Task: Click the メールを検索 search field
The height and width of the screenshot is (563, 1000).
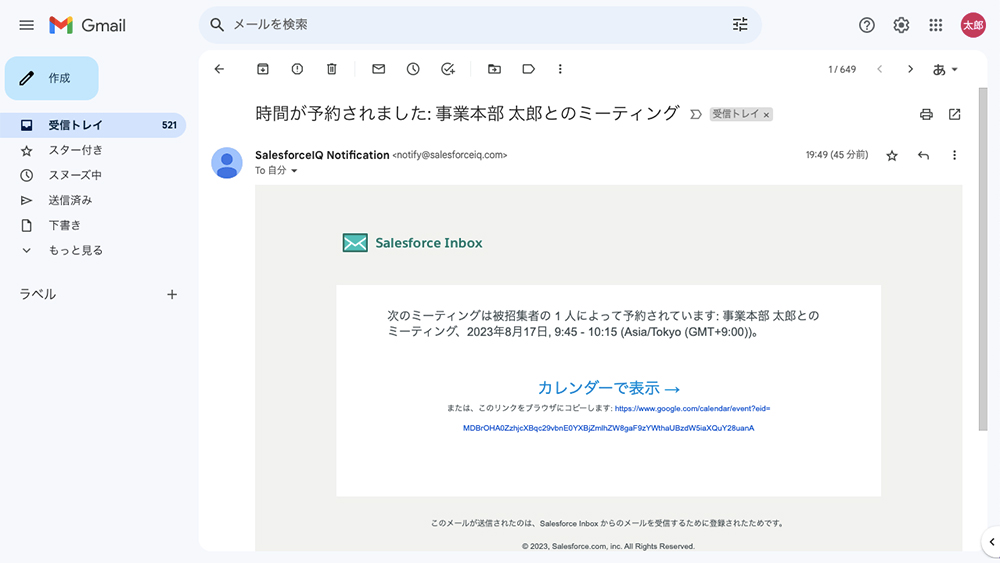Action: pyautogui.click(x=478, y=25)
